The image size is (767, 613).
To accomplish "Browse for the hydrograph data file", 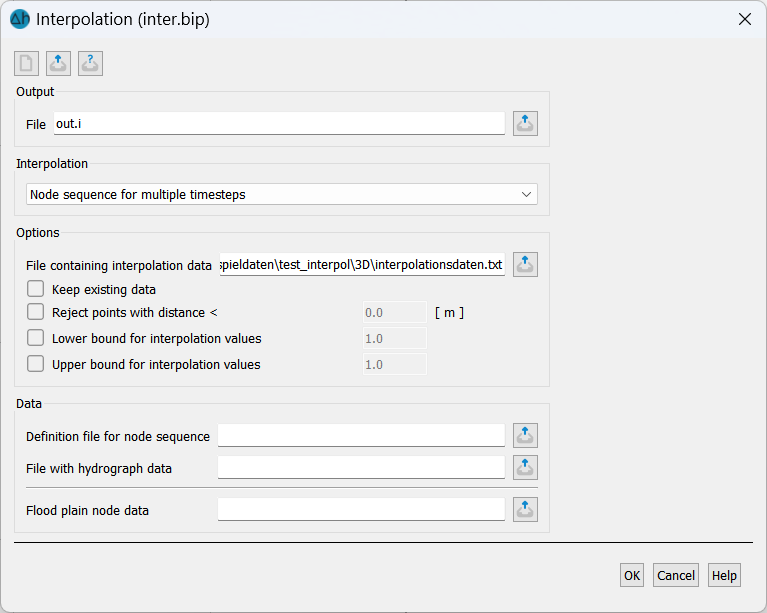I will [525, 467].
